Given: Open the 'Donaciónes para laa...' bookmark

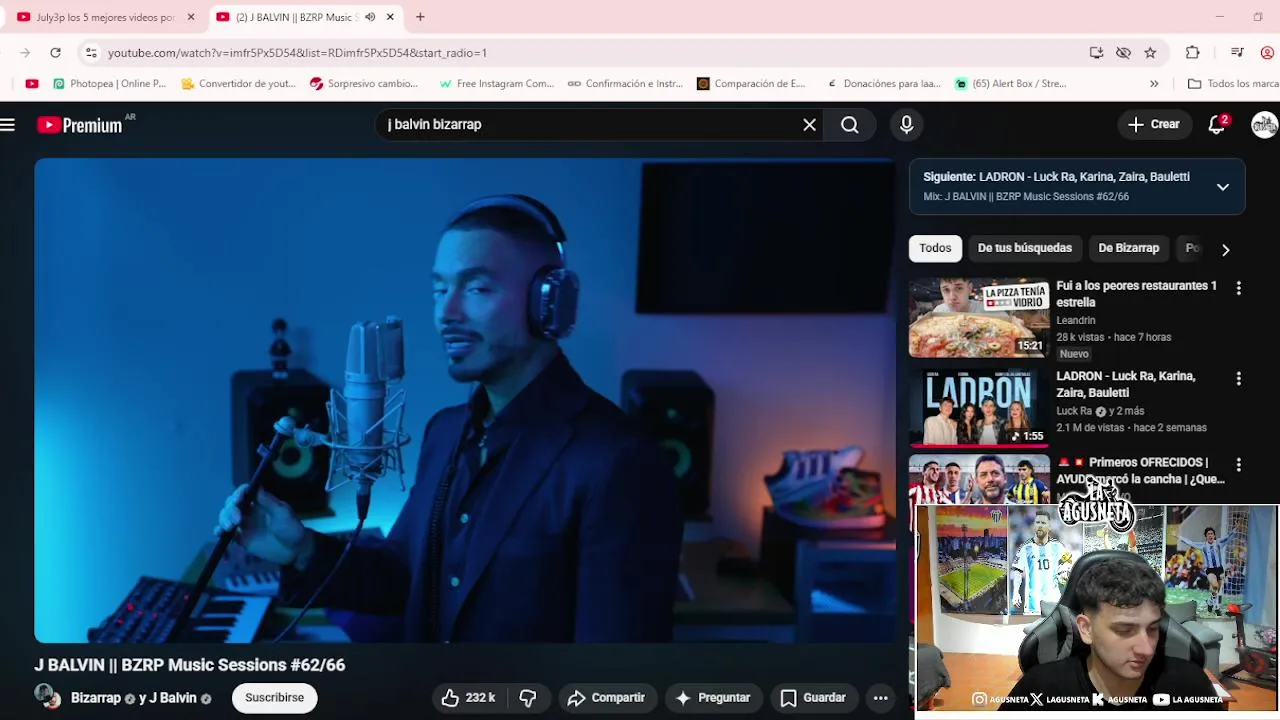Looking at the screenshot, I should click(883, 84).
